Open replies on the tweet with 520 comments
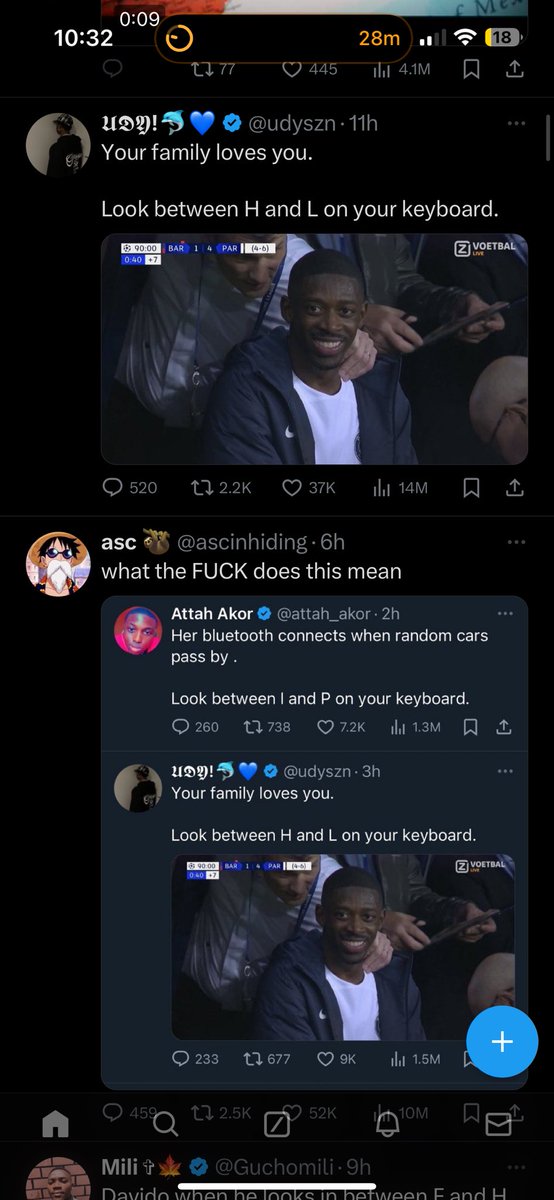Viewport: 554px width, 1200px height. 130,488
